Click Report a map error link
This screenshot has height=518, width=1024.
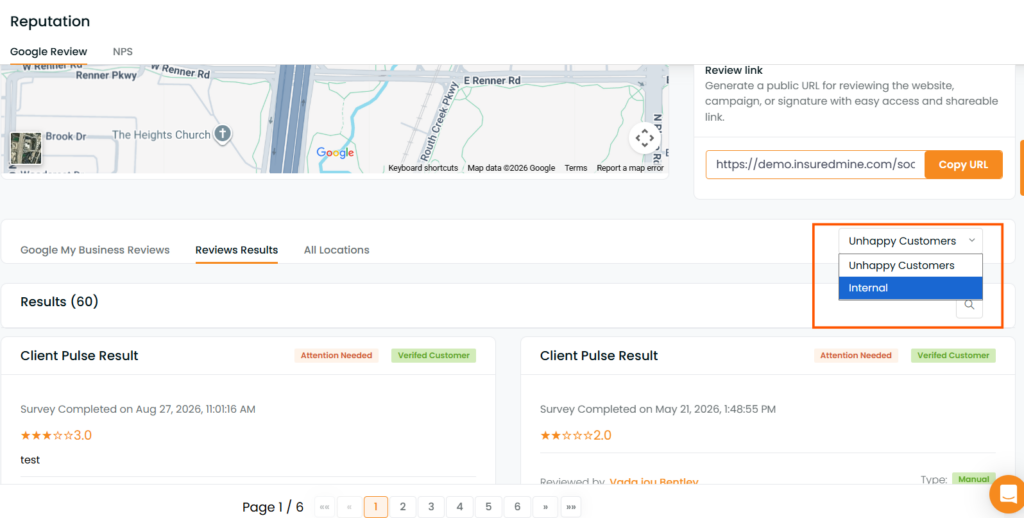coord(630,168)
